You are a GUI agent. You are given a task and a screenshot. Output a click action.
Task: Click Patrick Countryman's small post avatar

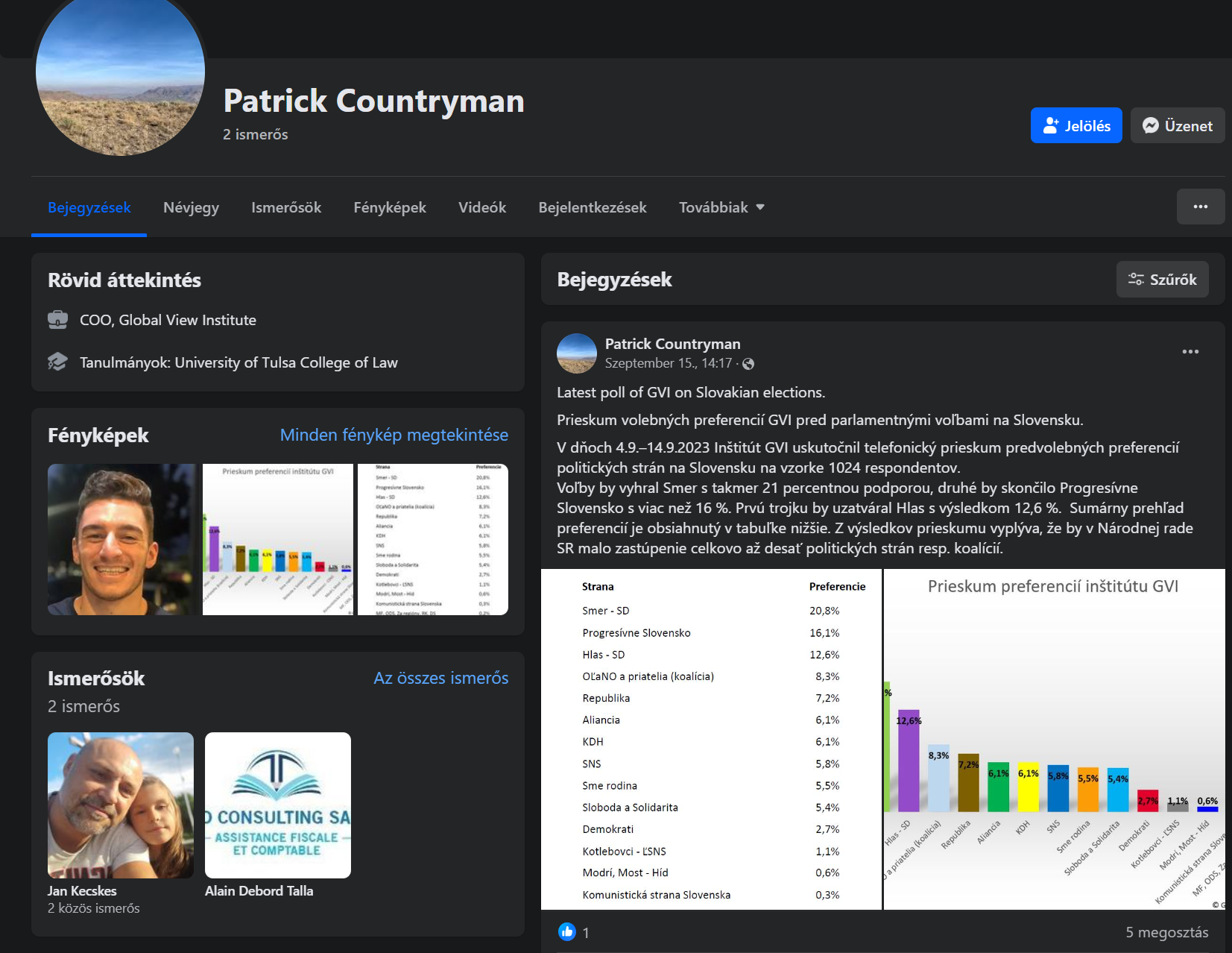577,353
